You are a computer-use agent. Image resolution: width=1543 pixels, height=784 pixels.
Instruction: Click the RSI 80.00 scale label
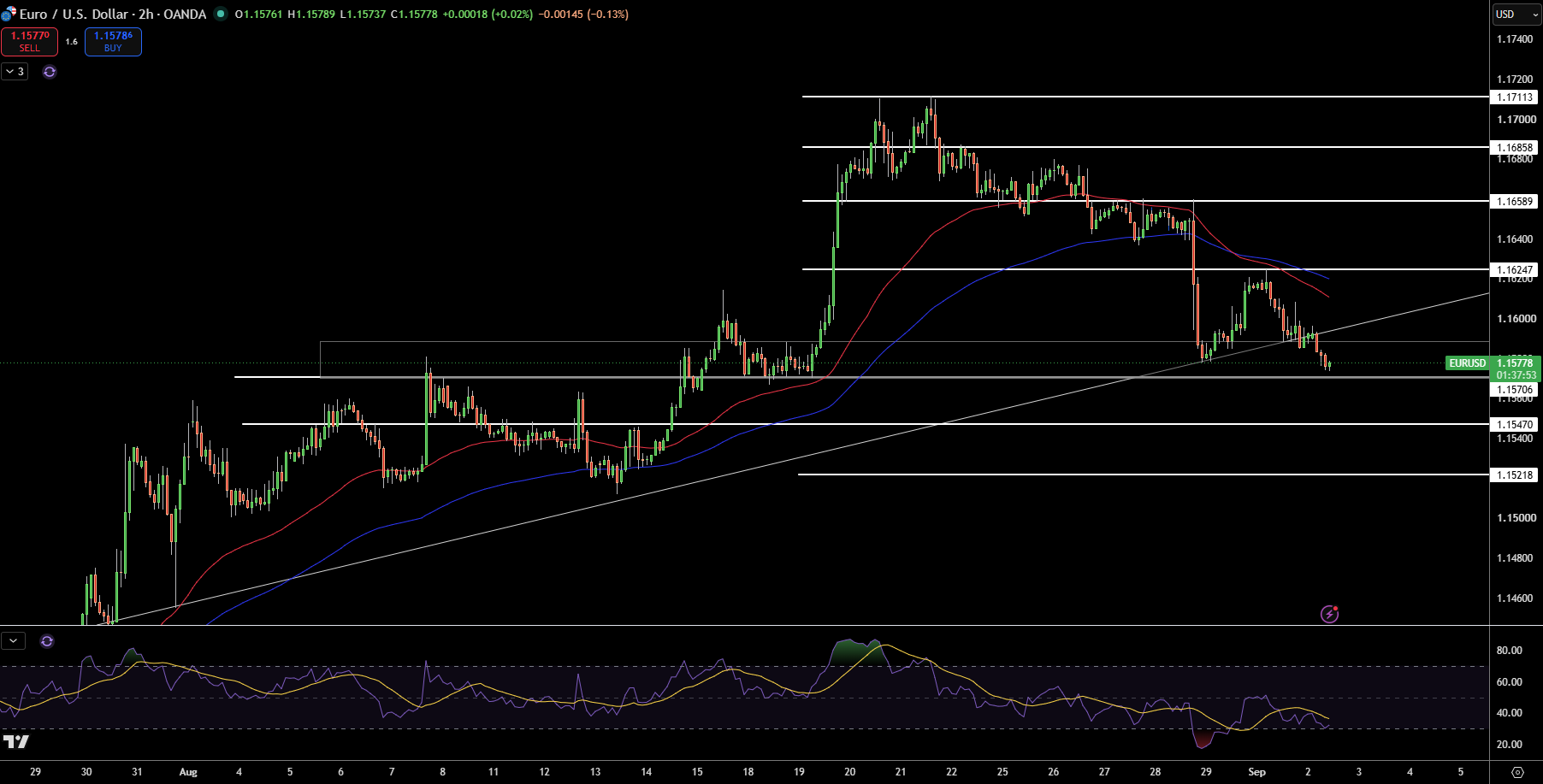click(1509, 651)
